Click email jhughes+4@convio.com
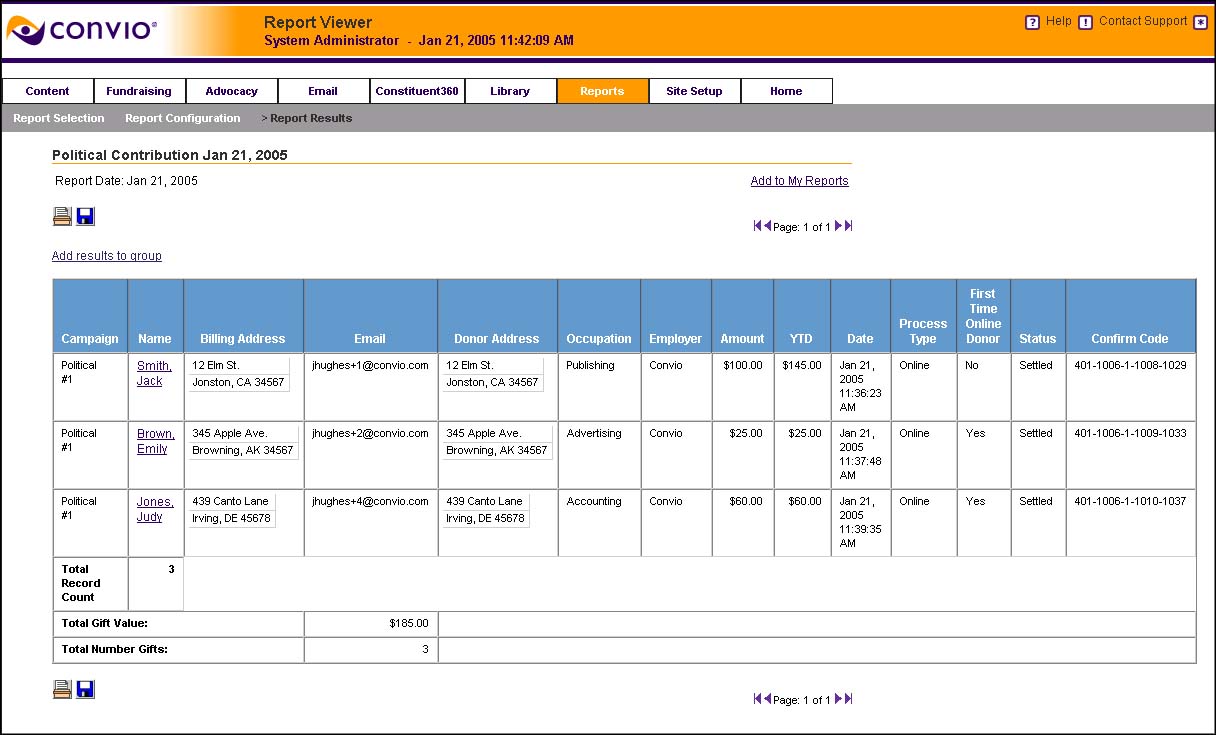 (x=370, y=501)
